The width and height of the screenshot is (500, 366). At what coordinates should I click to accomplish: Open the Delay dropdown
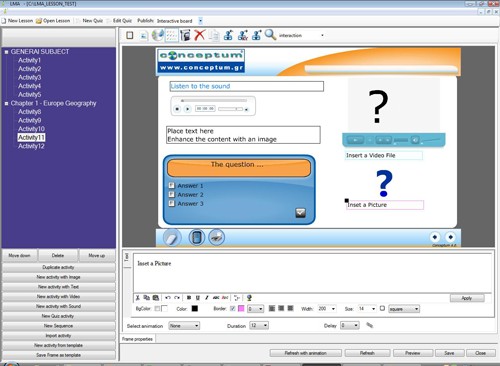click(350, 325)
